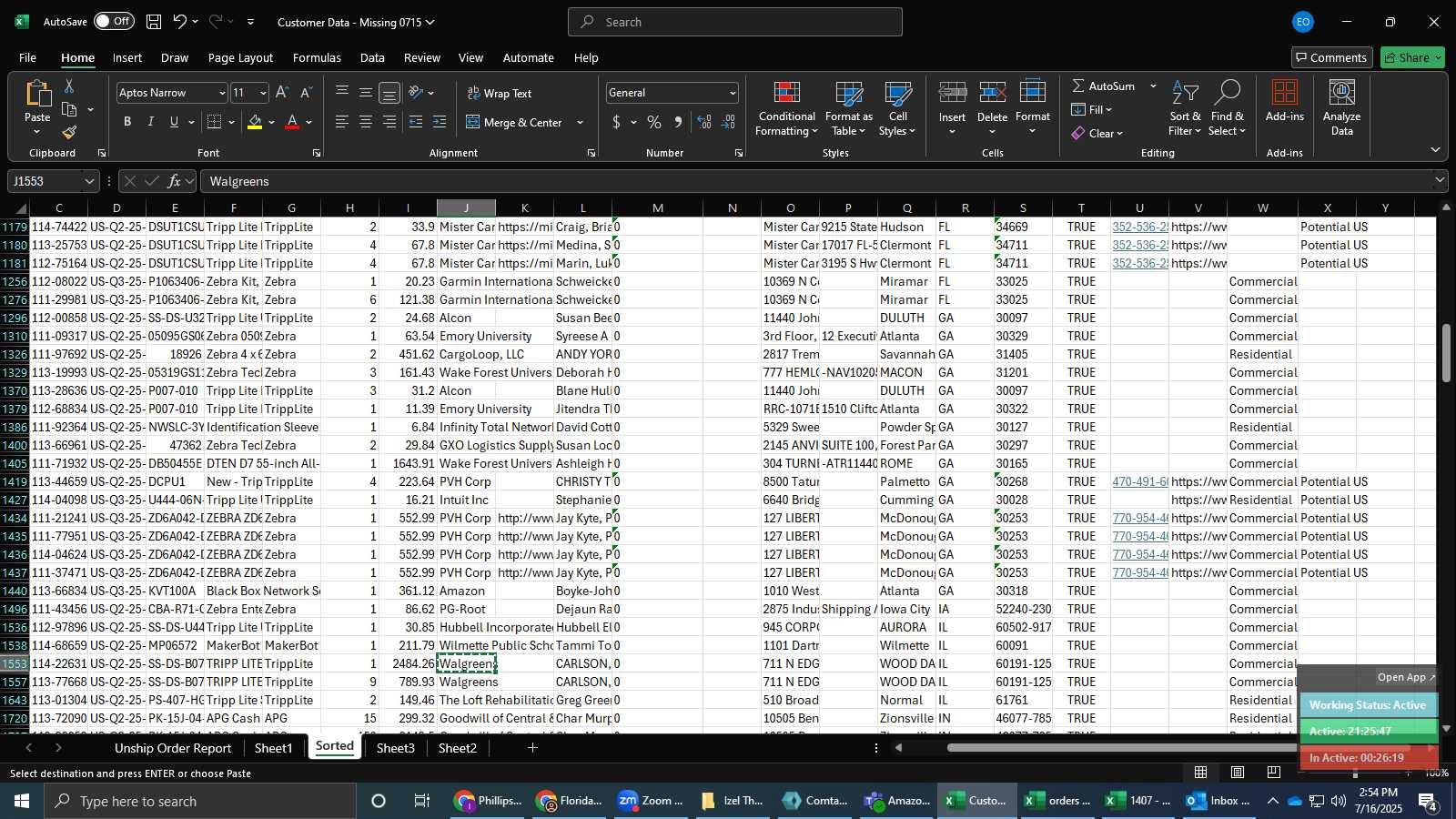Apply Percent Style icon

[654, 122]
